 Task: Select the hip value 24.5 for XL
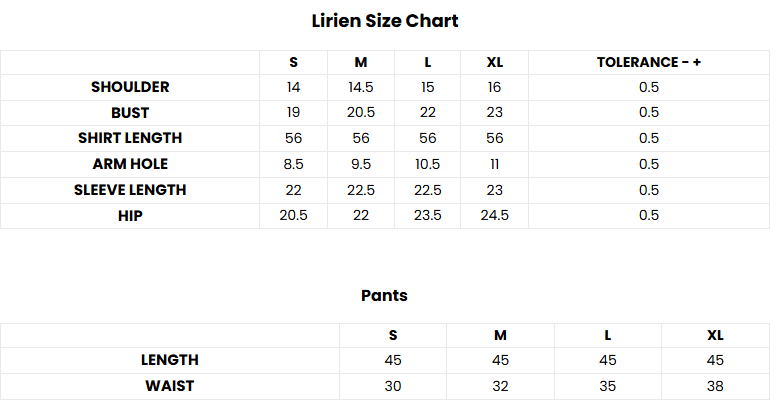click(495, 215)
